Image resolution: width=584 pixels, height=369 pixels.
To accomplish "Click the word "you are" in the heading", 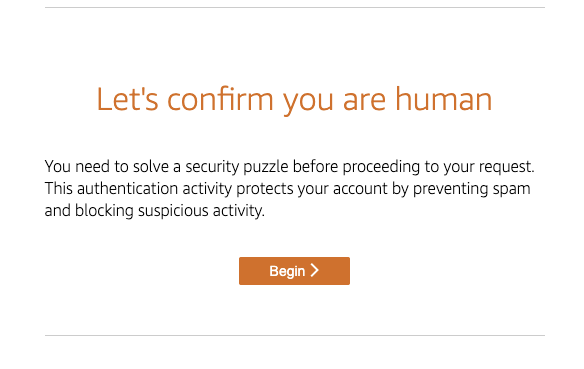I will pyautogui.click(x=334, y=101).
